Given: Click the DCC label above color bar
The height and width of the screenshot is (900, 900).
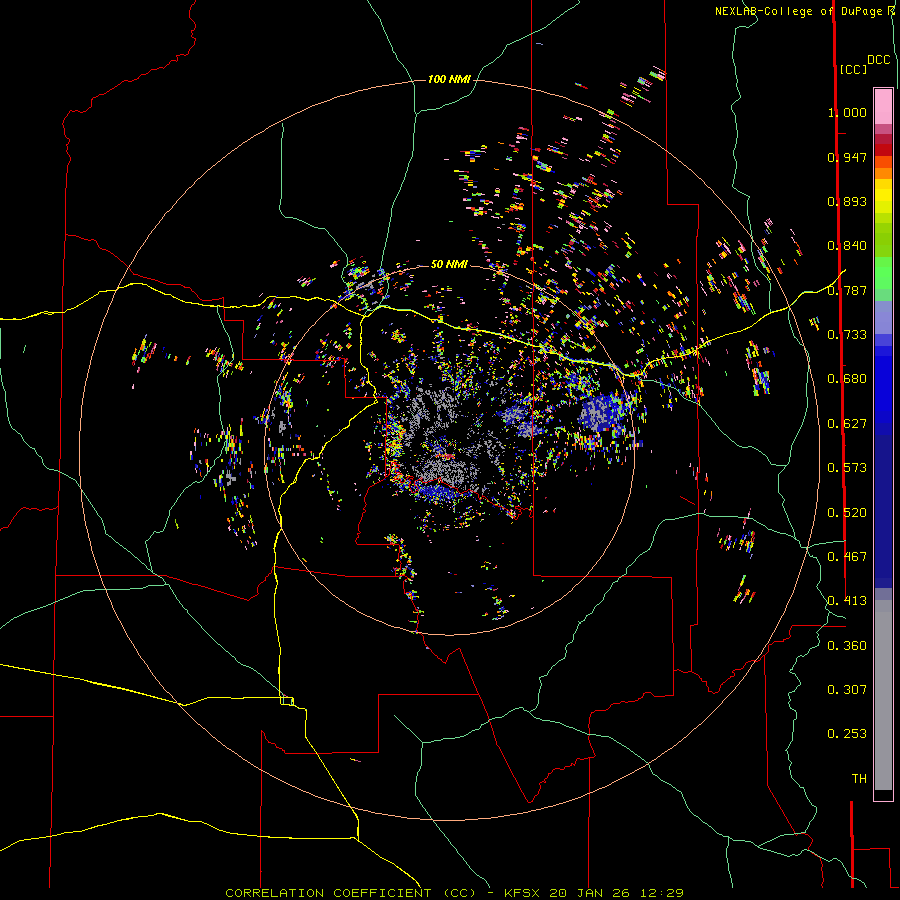Looking at the screenshot, I should point(878,60).
